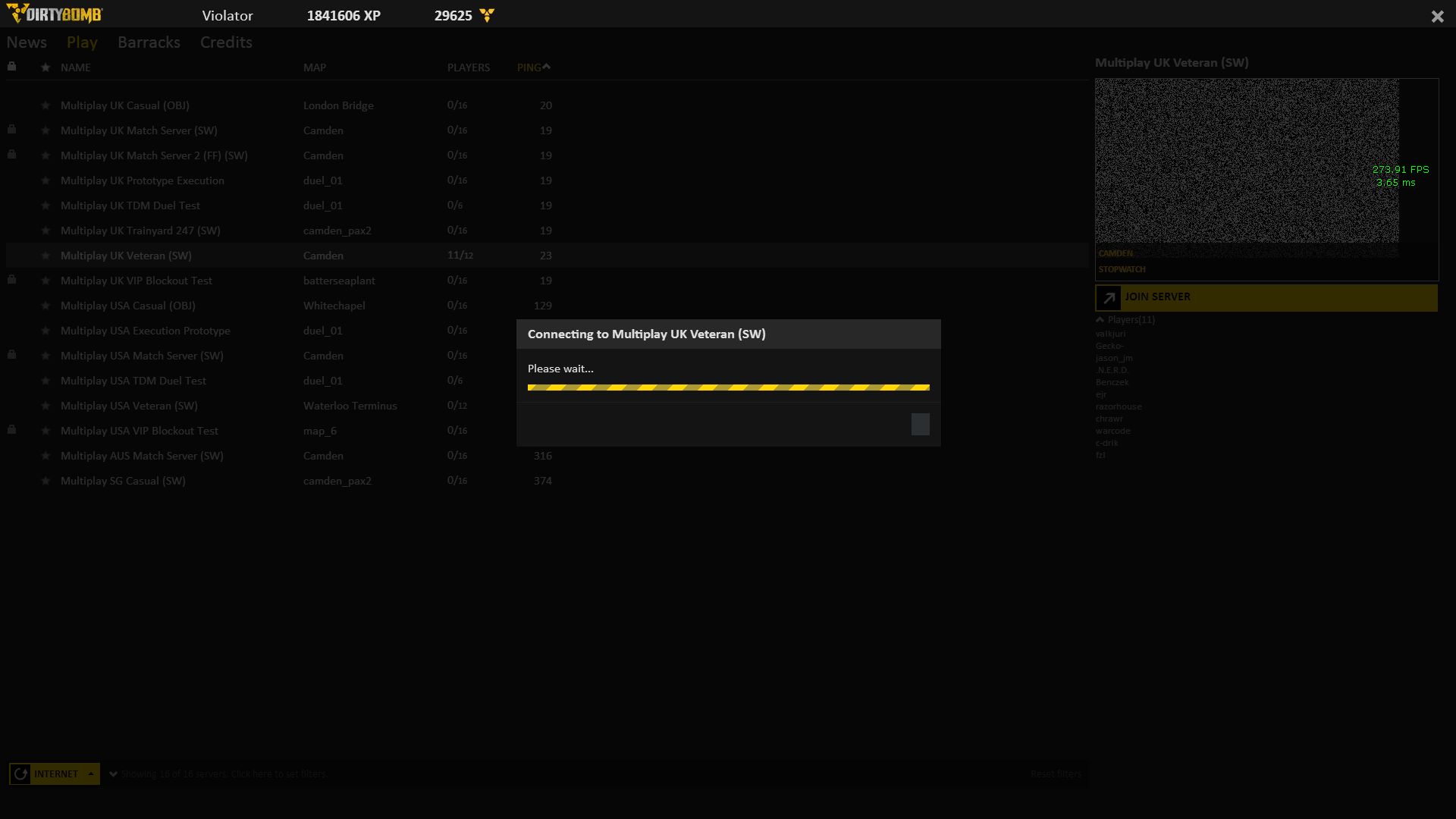Expand the server filters chevron
The width and height of the screenshot is (1456, 819).
point(114,774)
